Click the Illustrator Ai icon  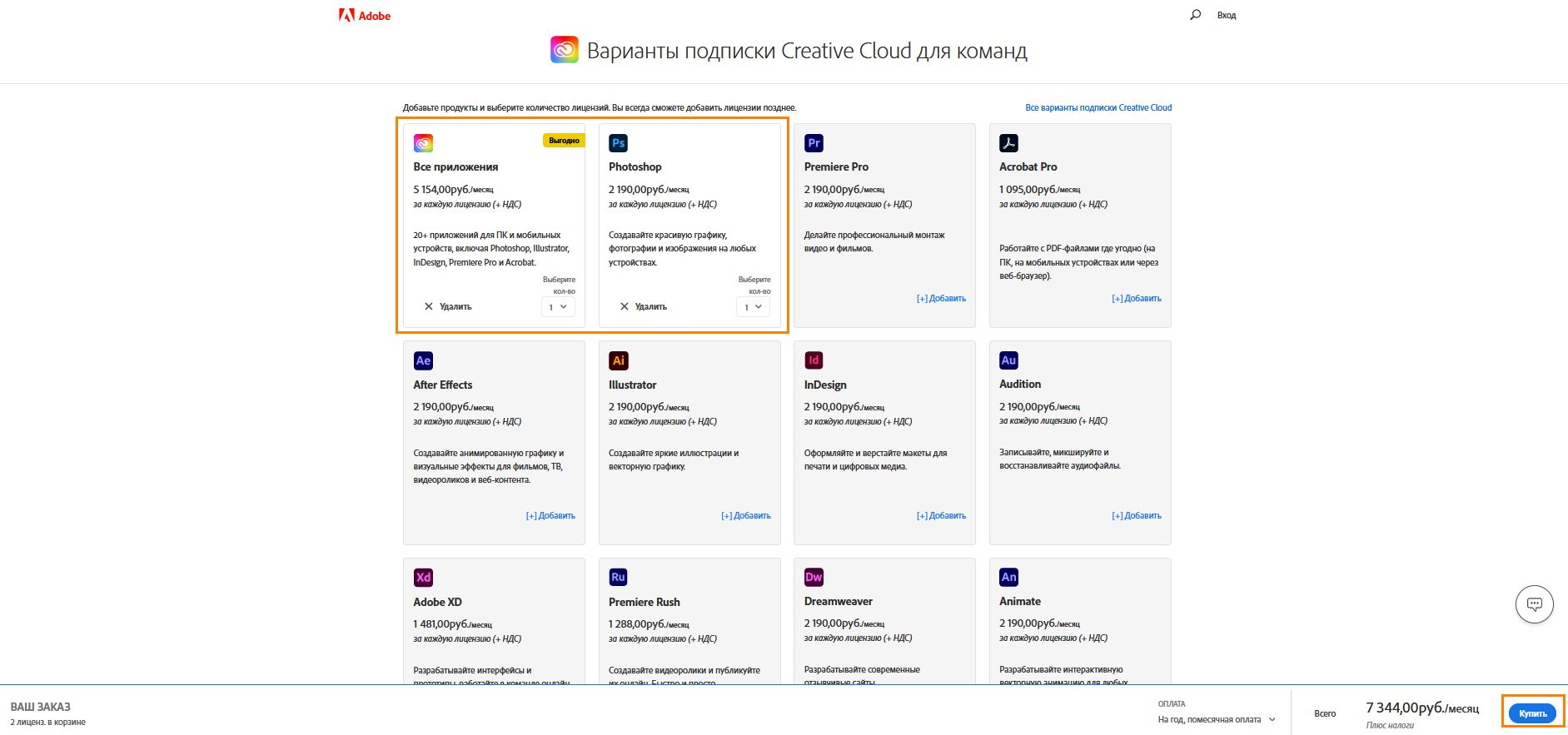point(618,360)
